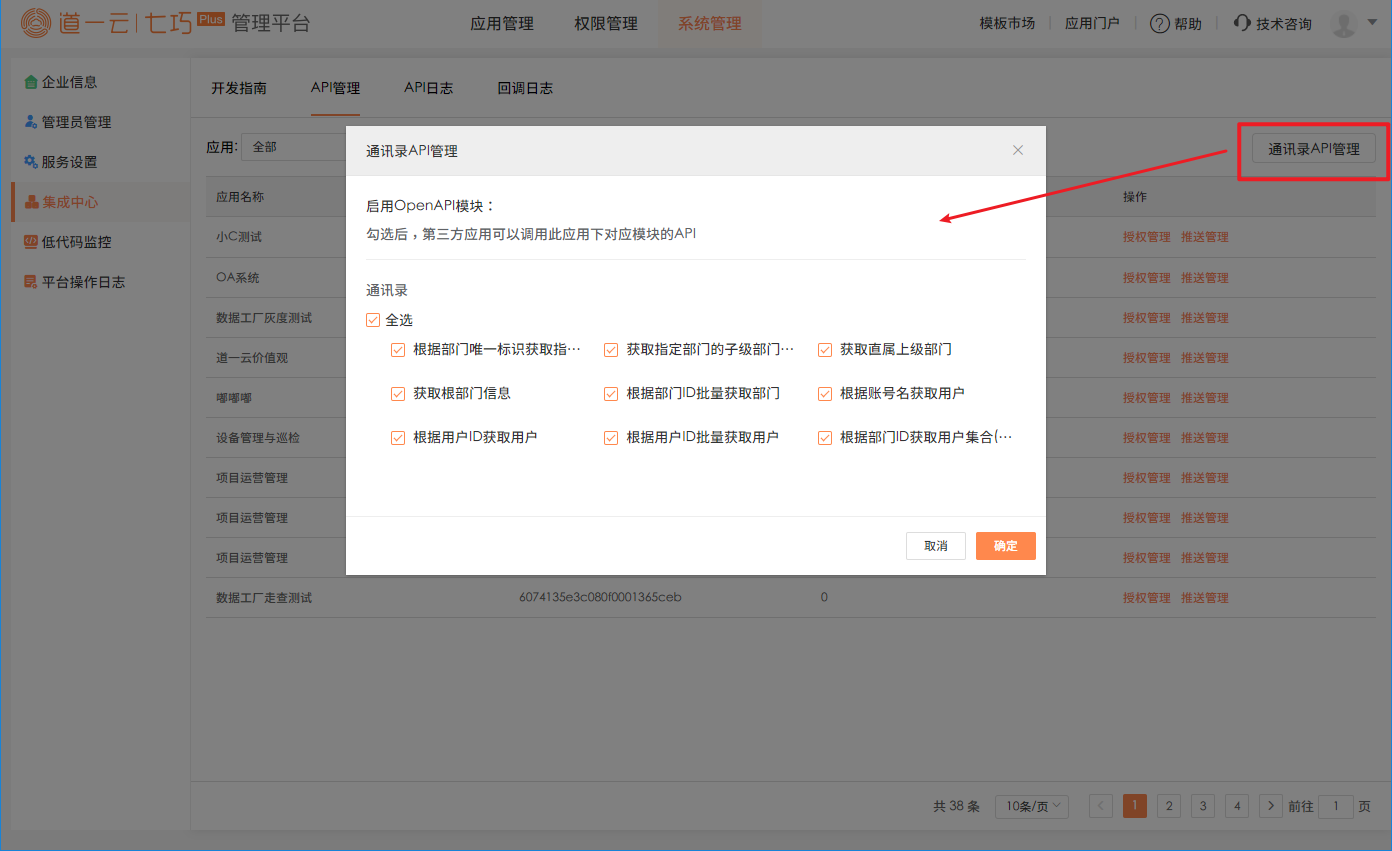Click the 平台操作日志 log icon in sidebar

tap(31, 282)
